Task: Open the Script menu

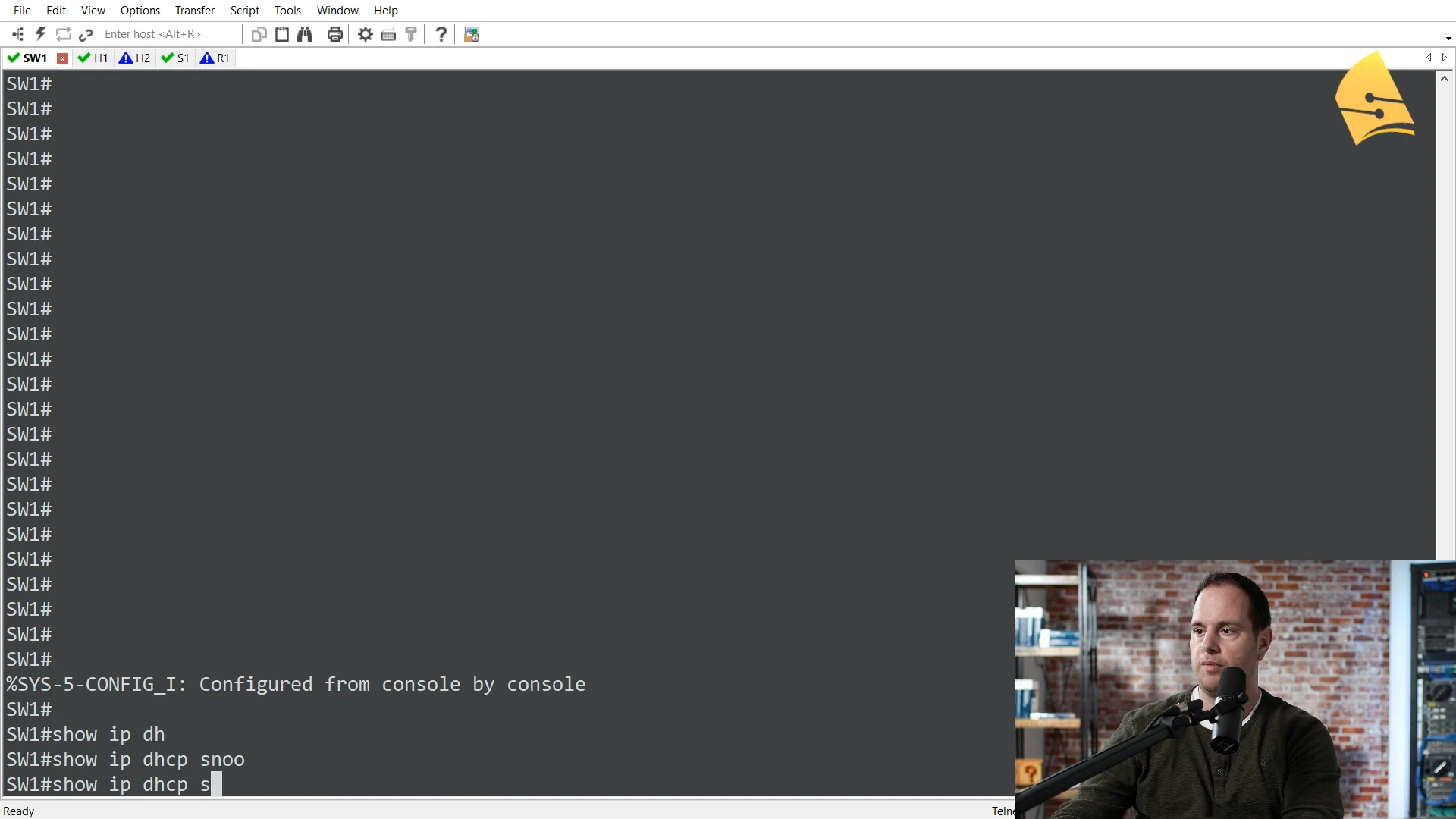Action: pyautogui.click(x=244, y=11)
